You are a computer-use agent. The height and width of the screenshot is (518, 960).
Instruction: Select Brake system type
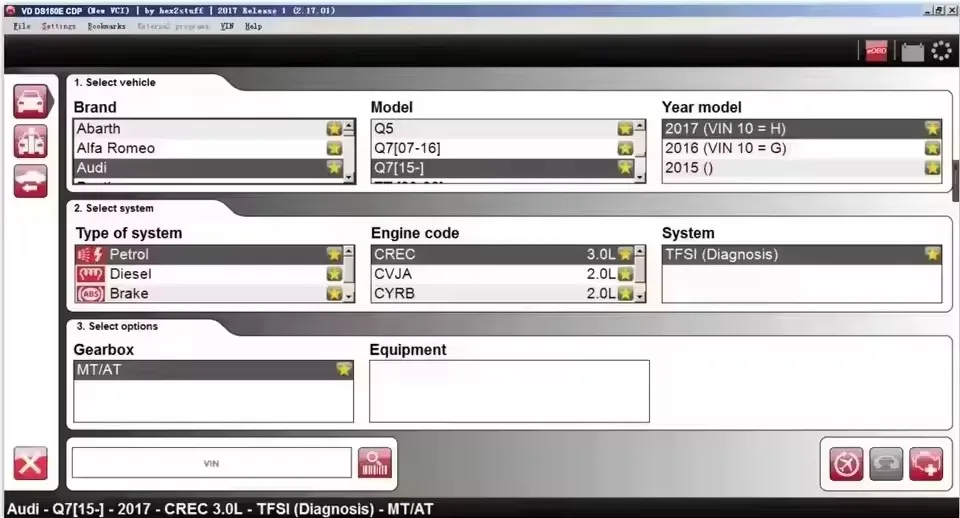pyautogui.click(x=209, y=293)
